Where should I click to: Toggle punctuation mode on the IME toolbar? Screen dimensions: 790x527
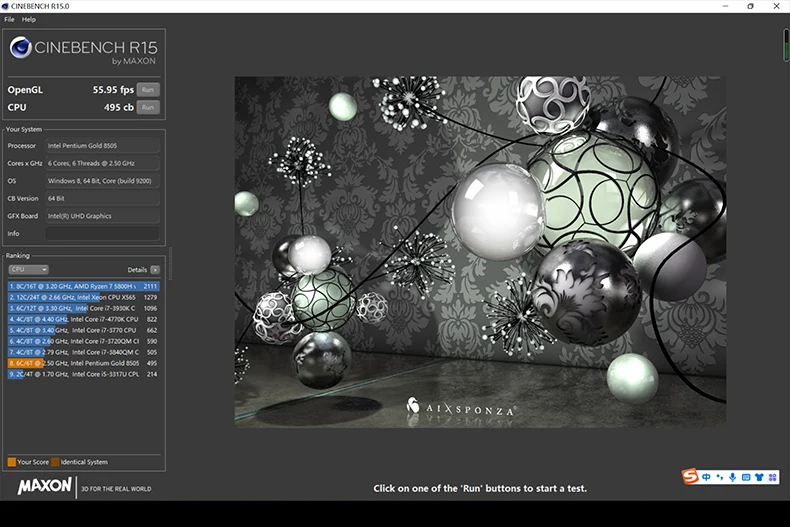click(x=719, y=477)
